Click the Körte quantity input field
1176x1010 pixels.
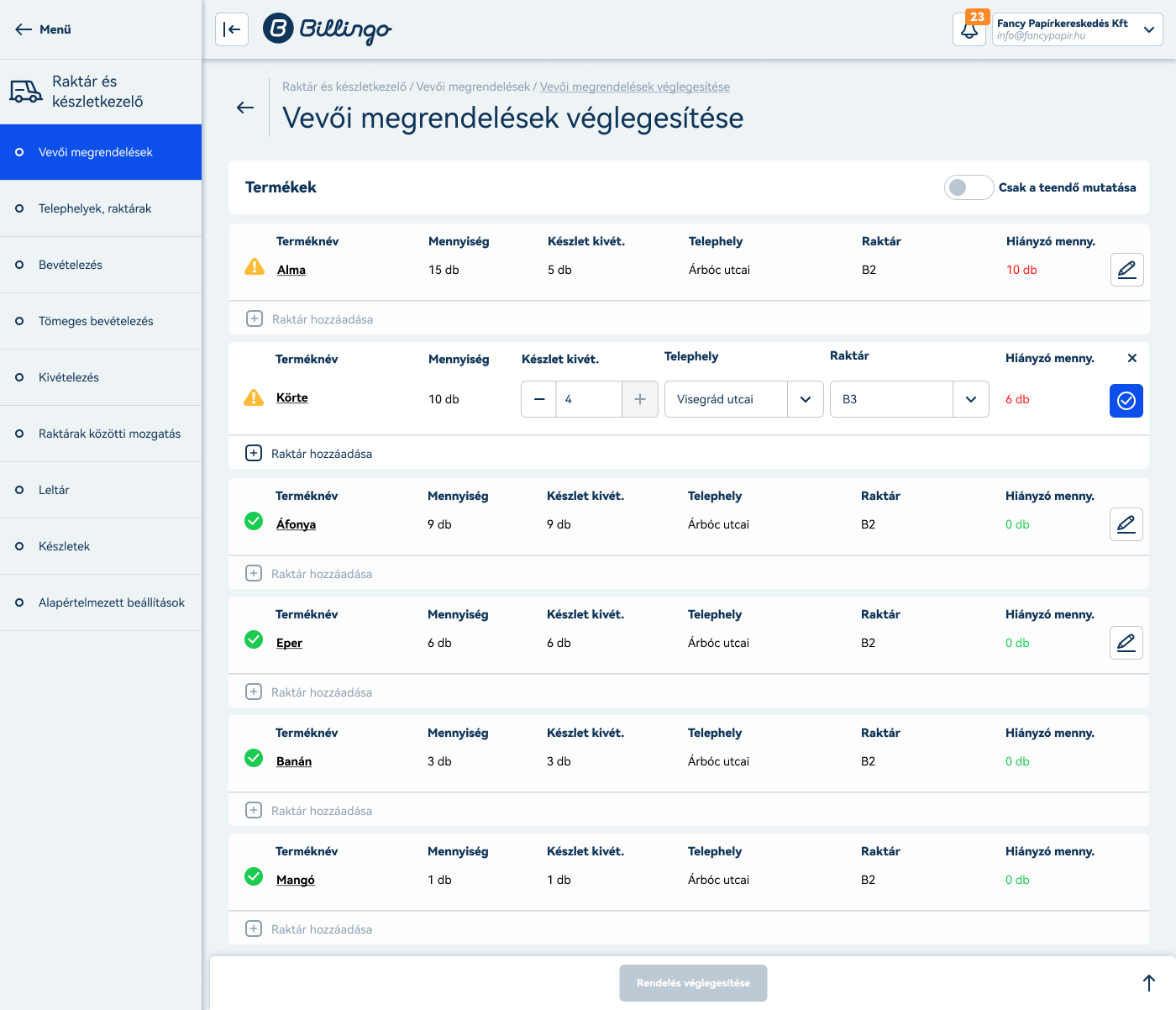click(x=589, y=399)
